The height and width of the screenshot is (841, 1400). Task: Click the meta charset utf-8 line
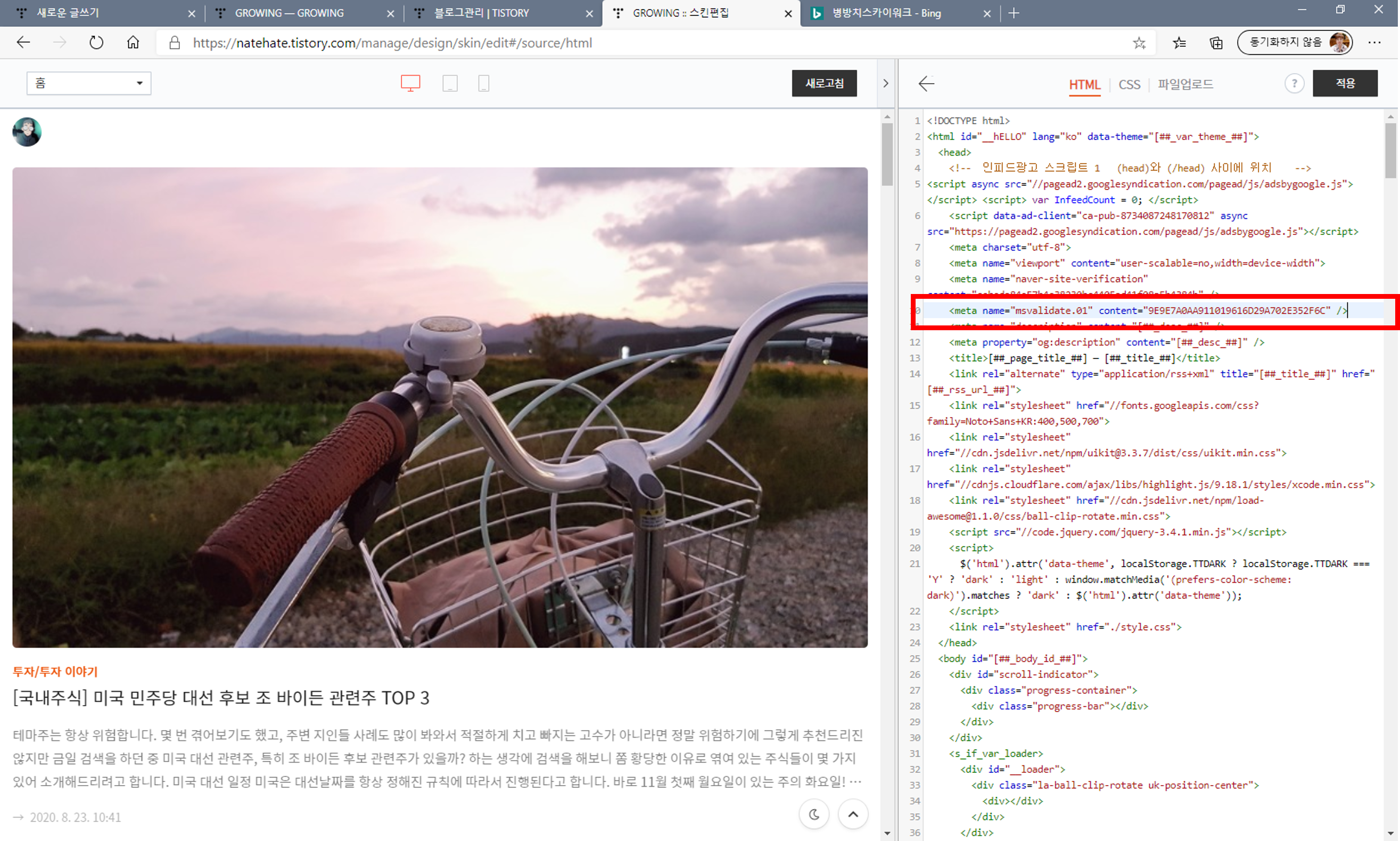coord(1010,247)
